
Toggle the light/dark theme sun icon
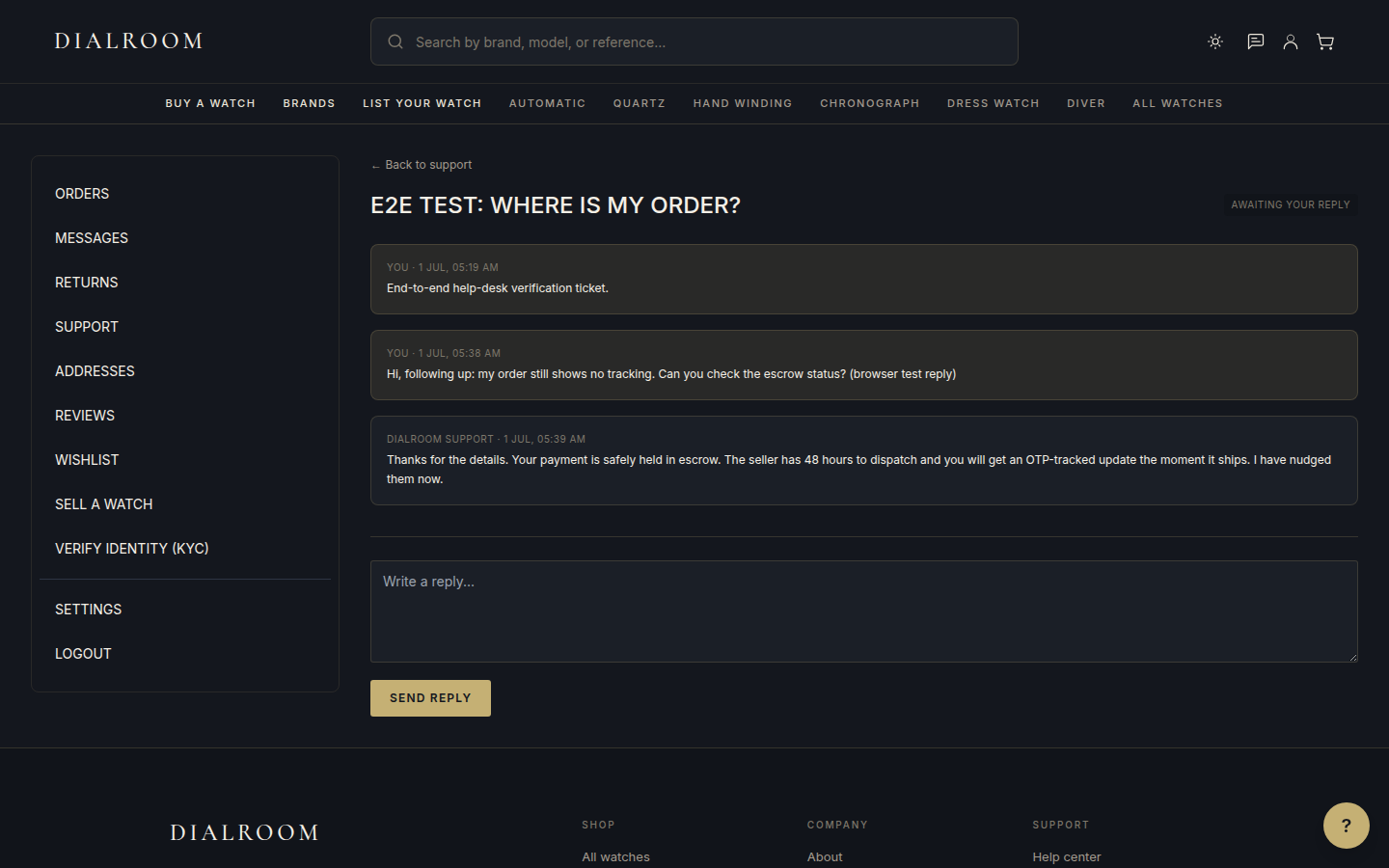click(x=1215, y=41)
